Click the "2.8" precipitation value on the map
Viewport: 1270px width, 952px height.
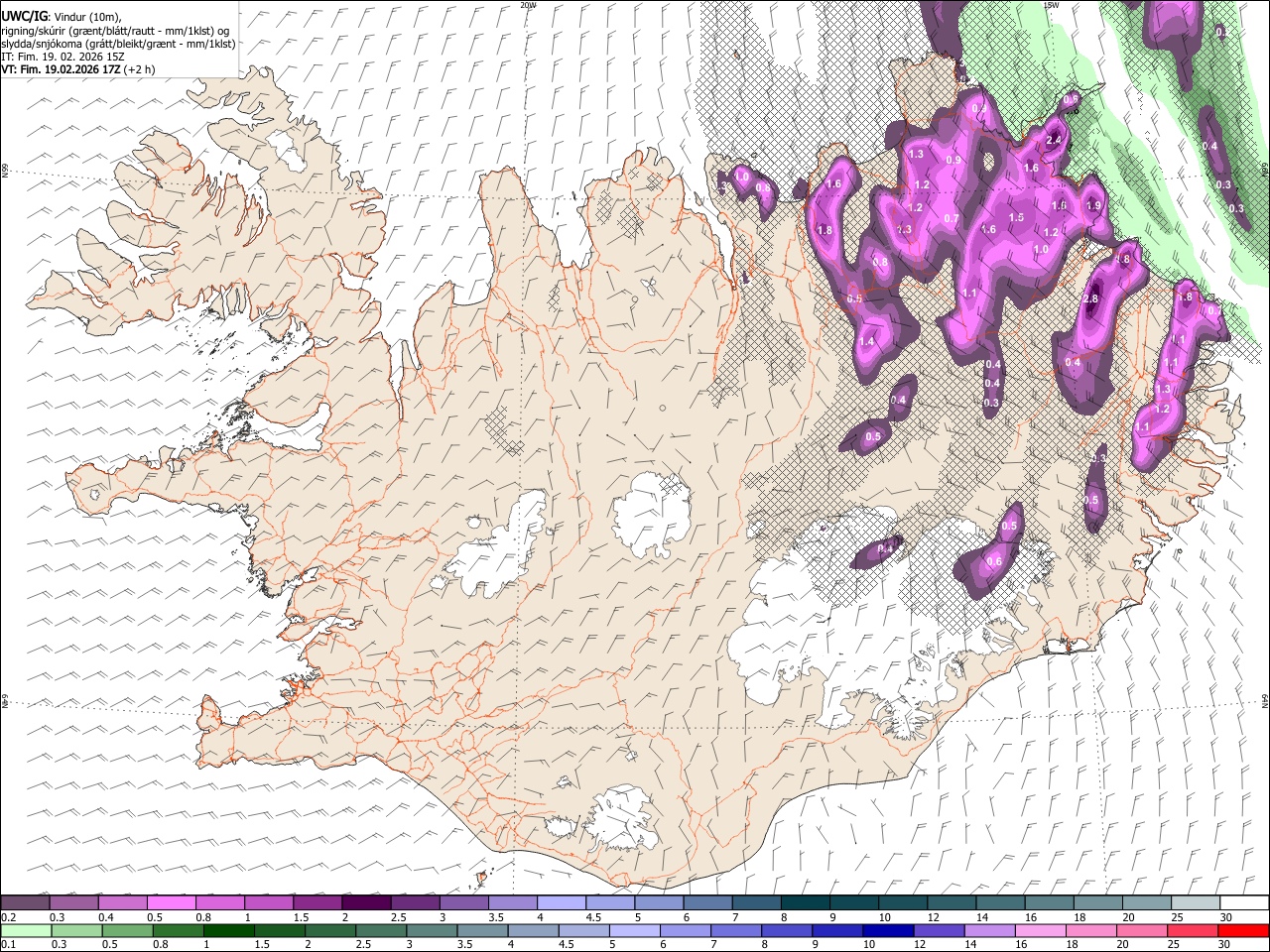tap(1091, 299)
